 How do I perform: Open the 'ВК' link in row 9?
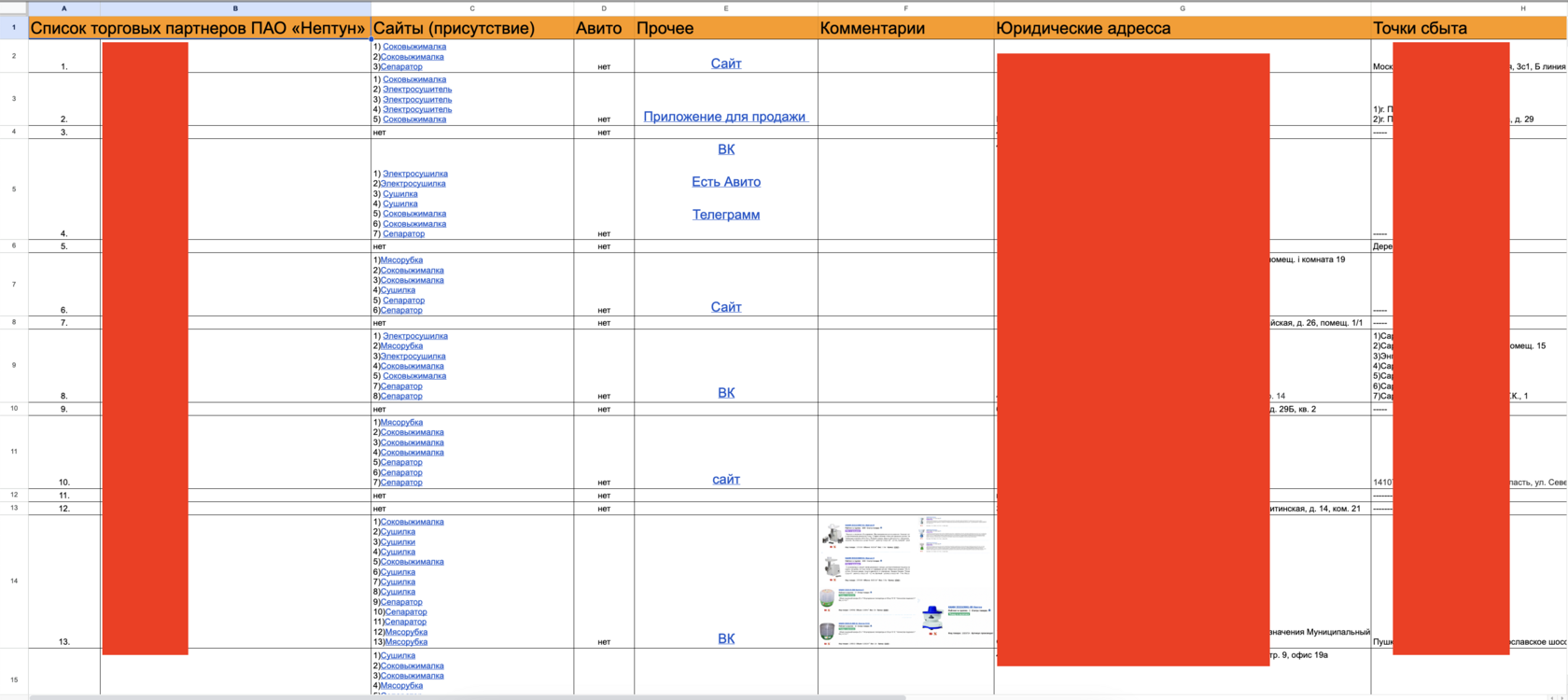(726, 393)
